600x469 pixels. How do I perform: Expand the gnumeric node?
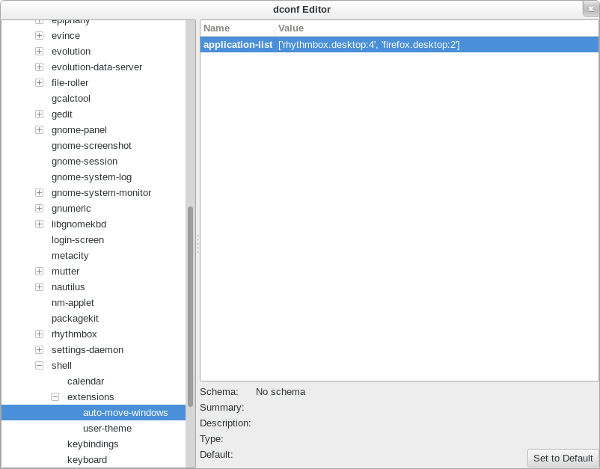39,208
